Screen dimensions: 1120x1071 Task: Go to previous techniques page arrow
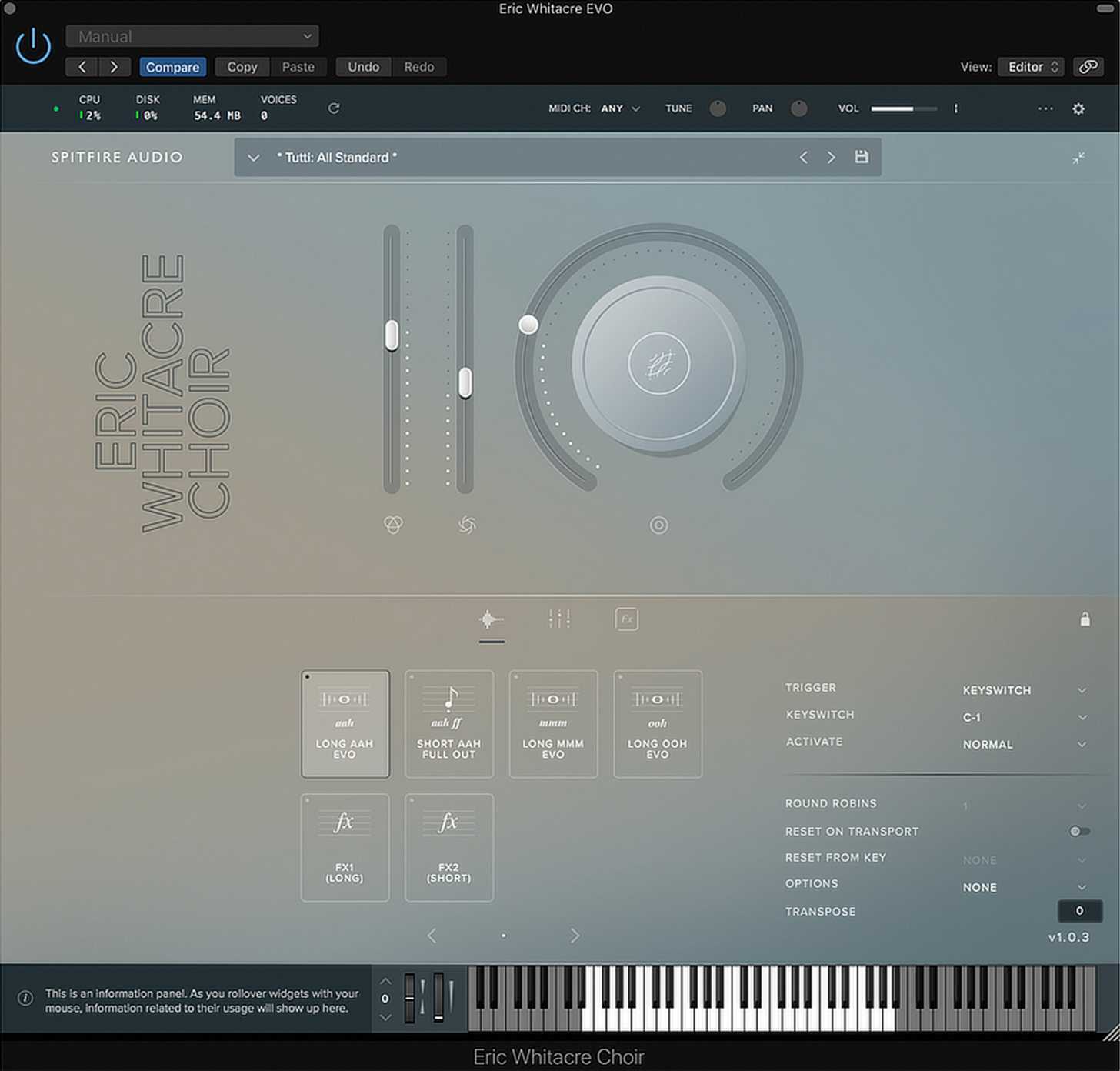[x=432, y=936]
